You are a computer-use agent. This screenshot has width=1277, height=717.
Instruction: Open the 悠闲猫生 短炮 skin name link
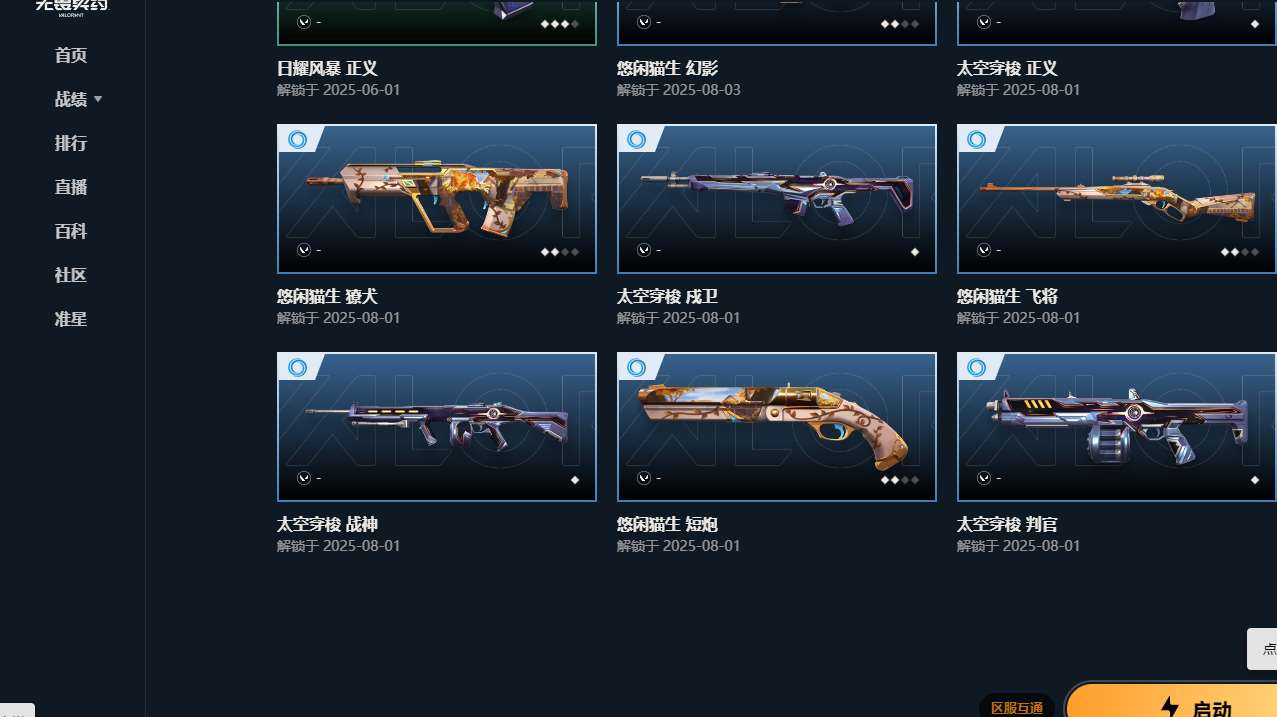pyautogui.click(x=667, y=524)
